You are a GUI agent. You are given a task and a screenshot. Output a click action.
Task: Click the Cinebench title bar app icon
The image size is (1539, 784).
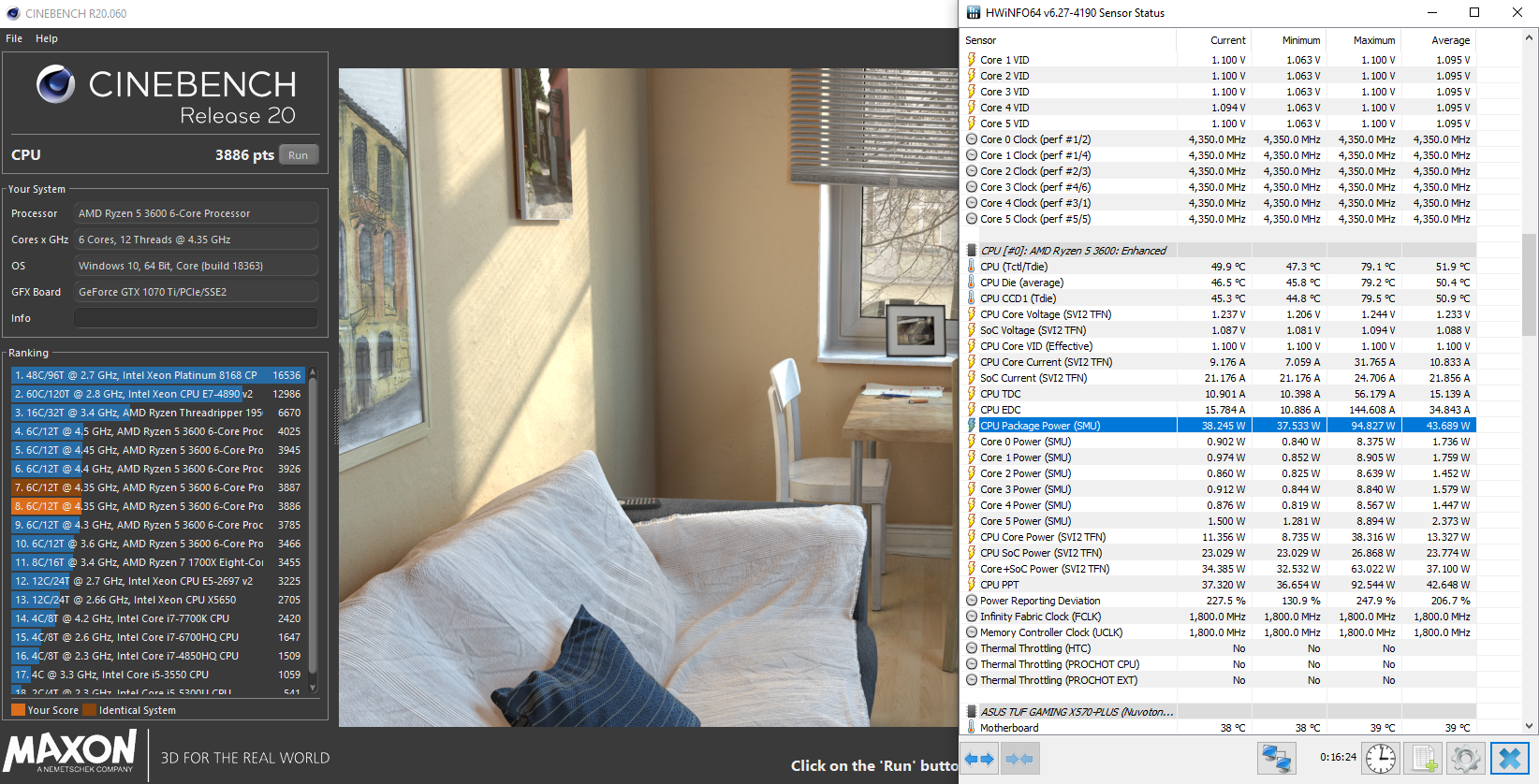coord(13,13)
